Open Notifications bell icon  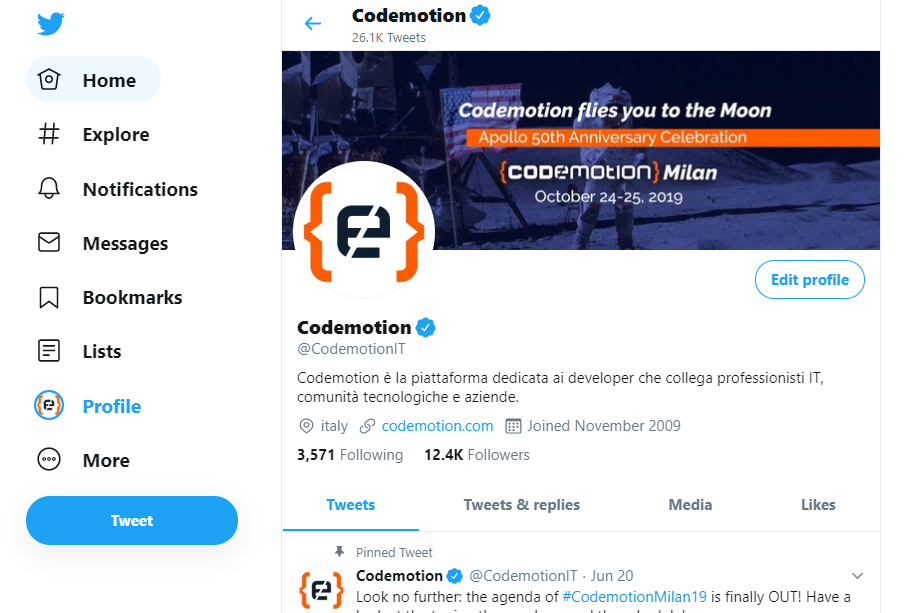pos(49,189)
